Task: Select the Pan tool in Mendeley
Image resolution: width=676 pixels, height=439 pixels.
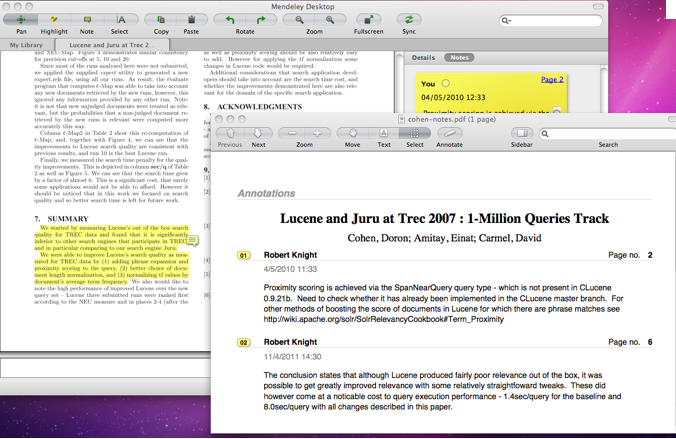Action: click(22, 20)
